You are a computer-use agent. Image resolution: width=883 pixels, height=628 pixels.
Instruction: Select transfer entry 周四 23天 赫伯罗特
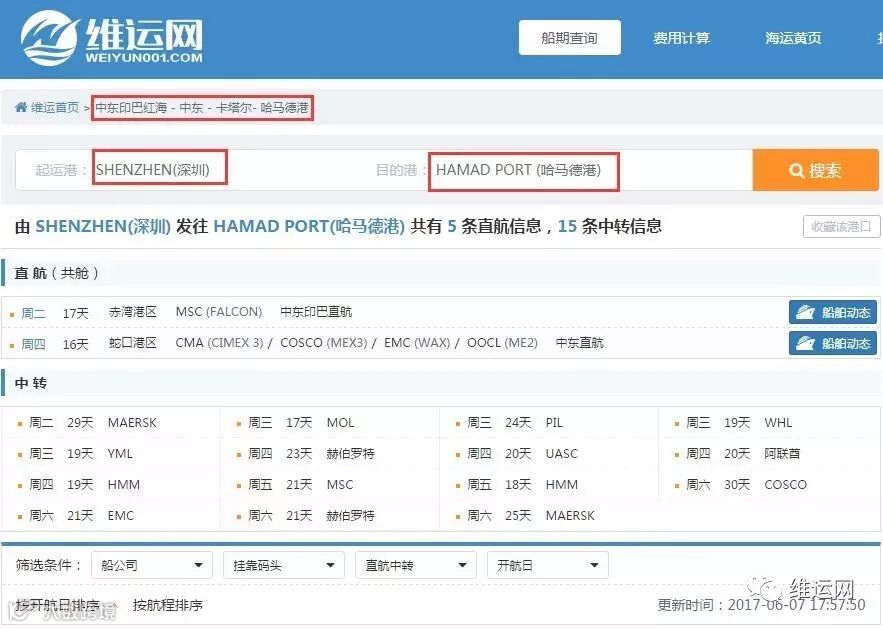311,453
